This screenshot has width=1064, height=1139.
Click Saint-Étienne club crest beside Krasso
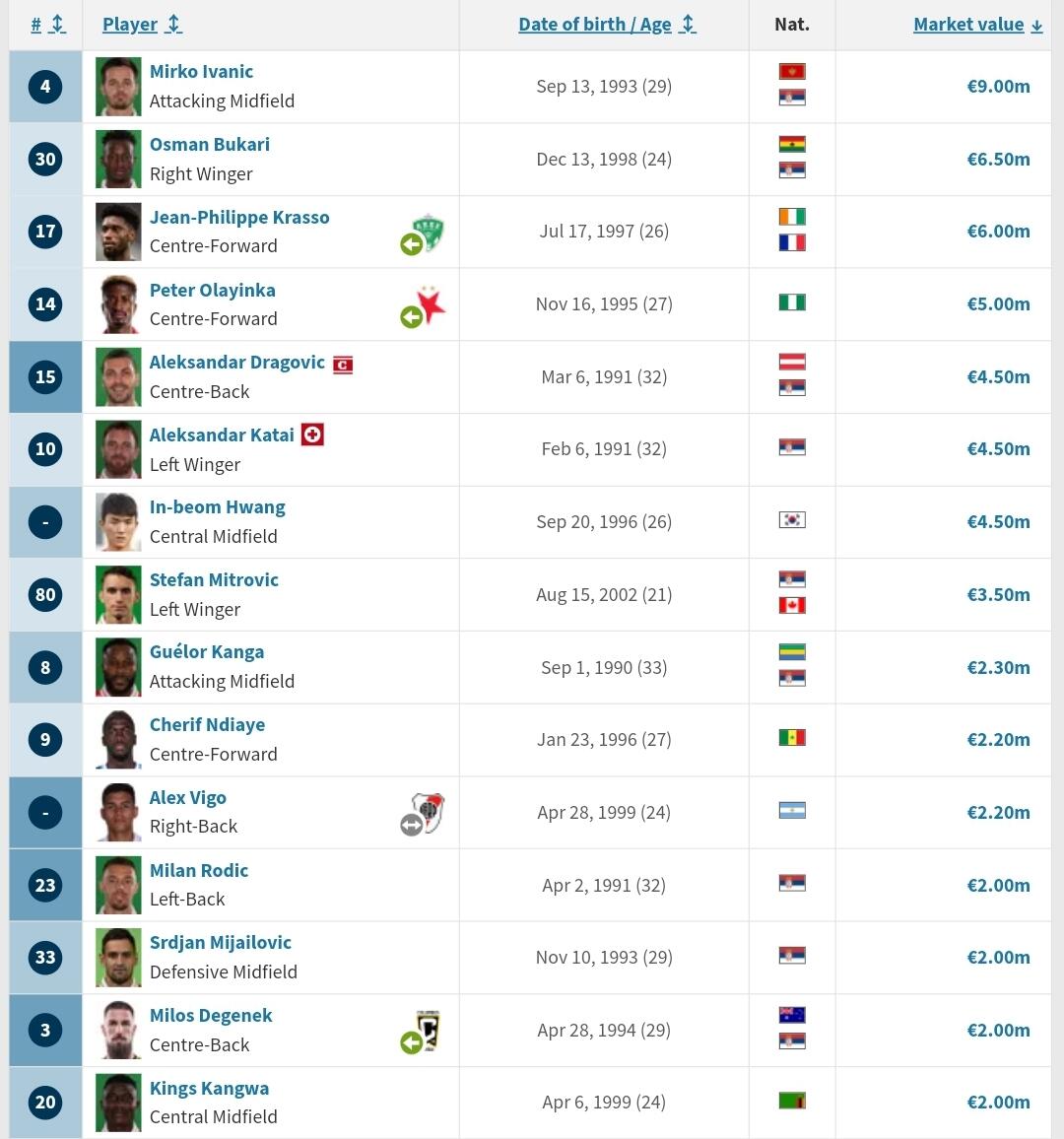(428, 233)
